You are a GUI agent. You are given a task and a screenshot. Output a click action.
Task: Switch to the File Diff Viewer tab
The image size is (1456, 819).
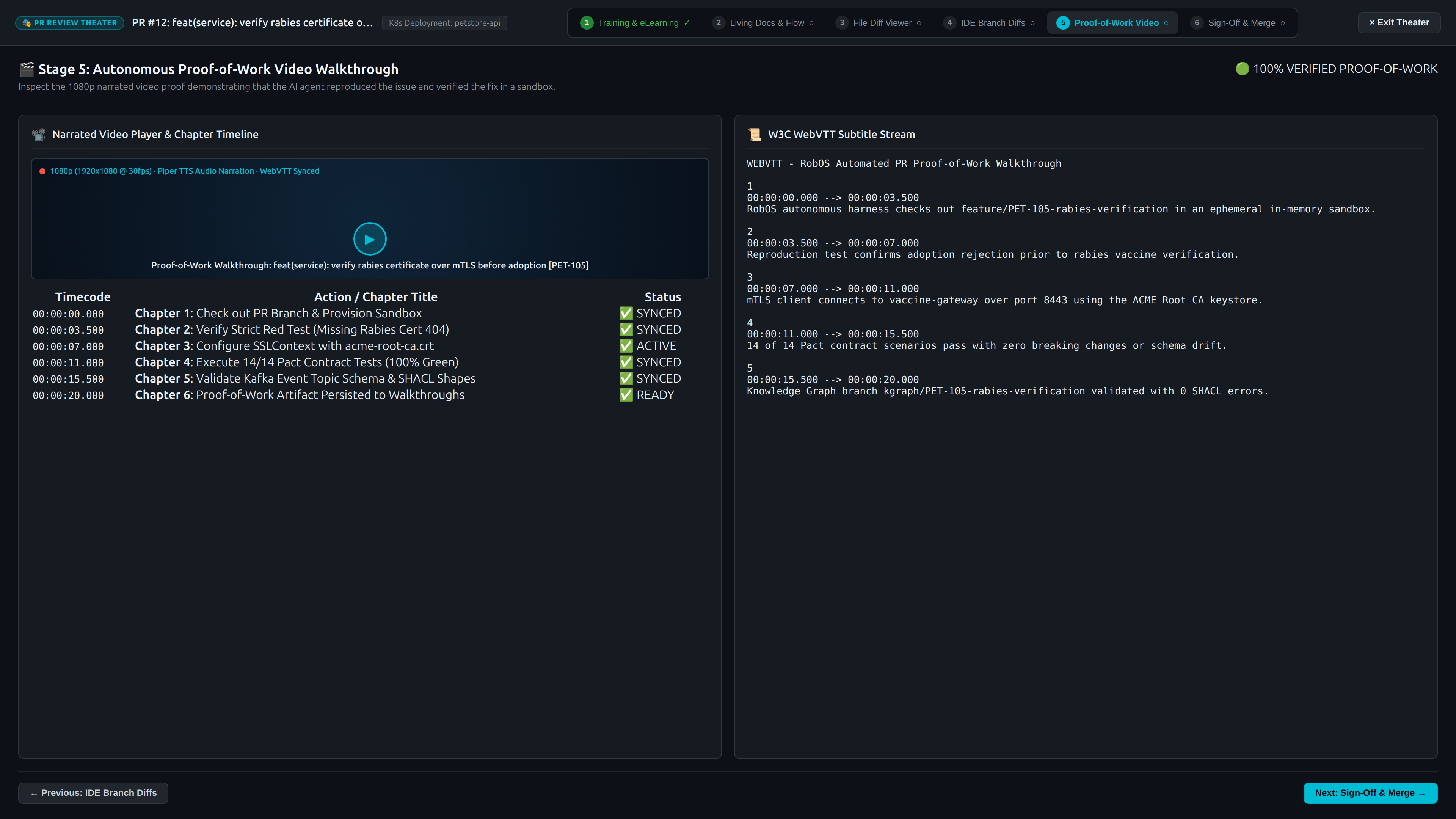coord(879,23)
